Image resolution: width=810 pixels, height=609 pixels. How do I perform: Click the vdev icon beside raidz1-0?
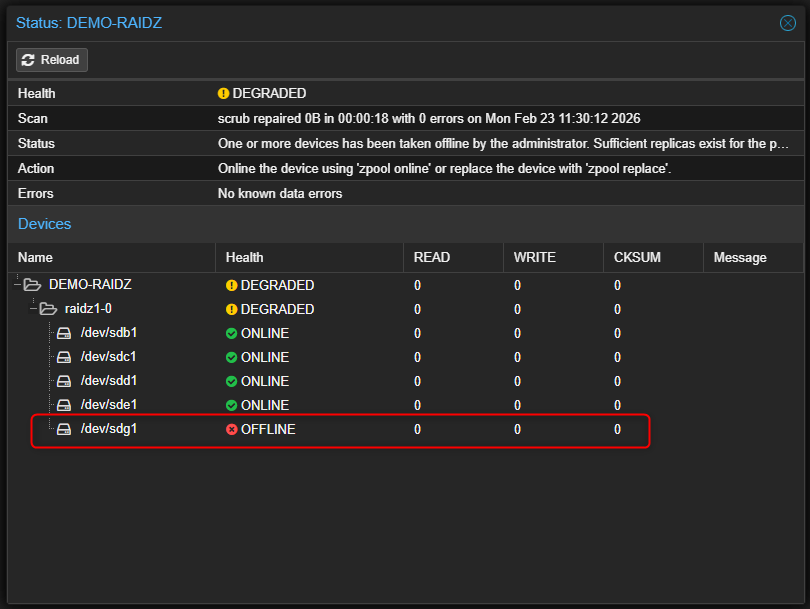point(47,308)
